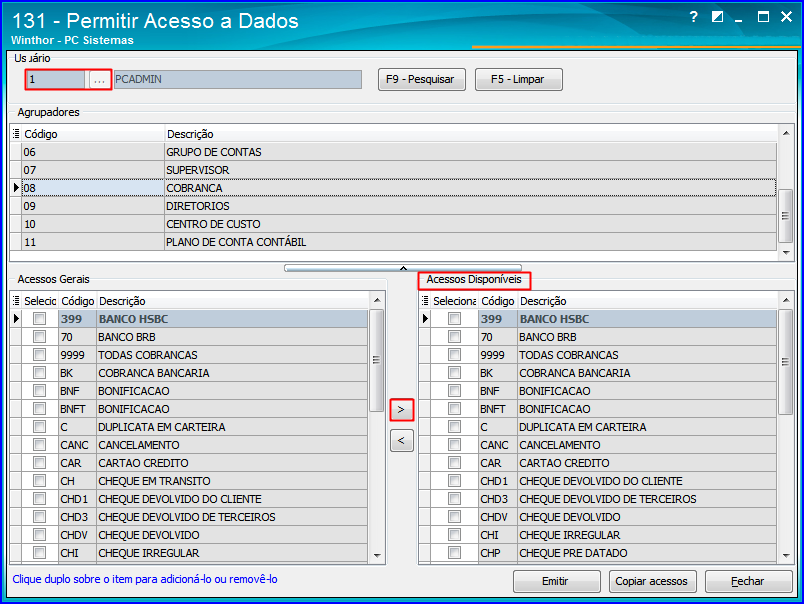Click the Emitir button
The height and width of the screenshot is (604, 804).
[x=556, y=581]
